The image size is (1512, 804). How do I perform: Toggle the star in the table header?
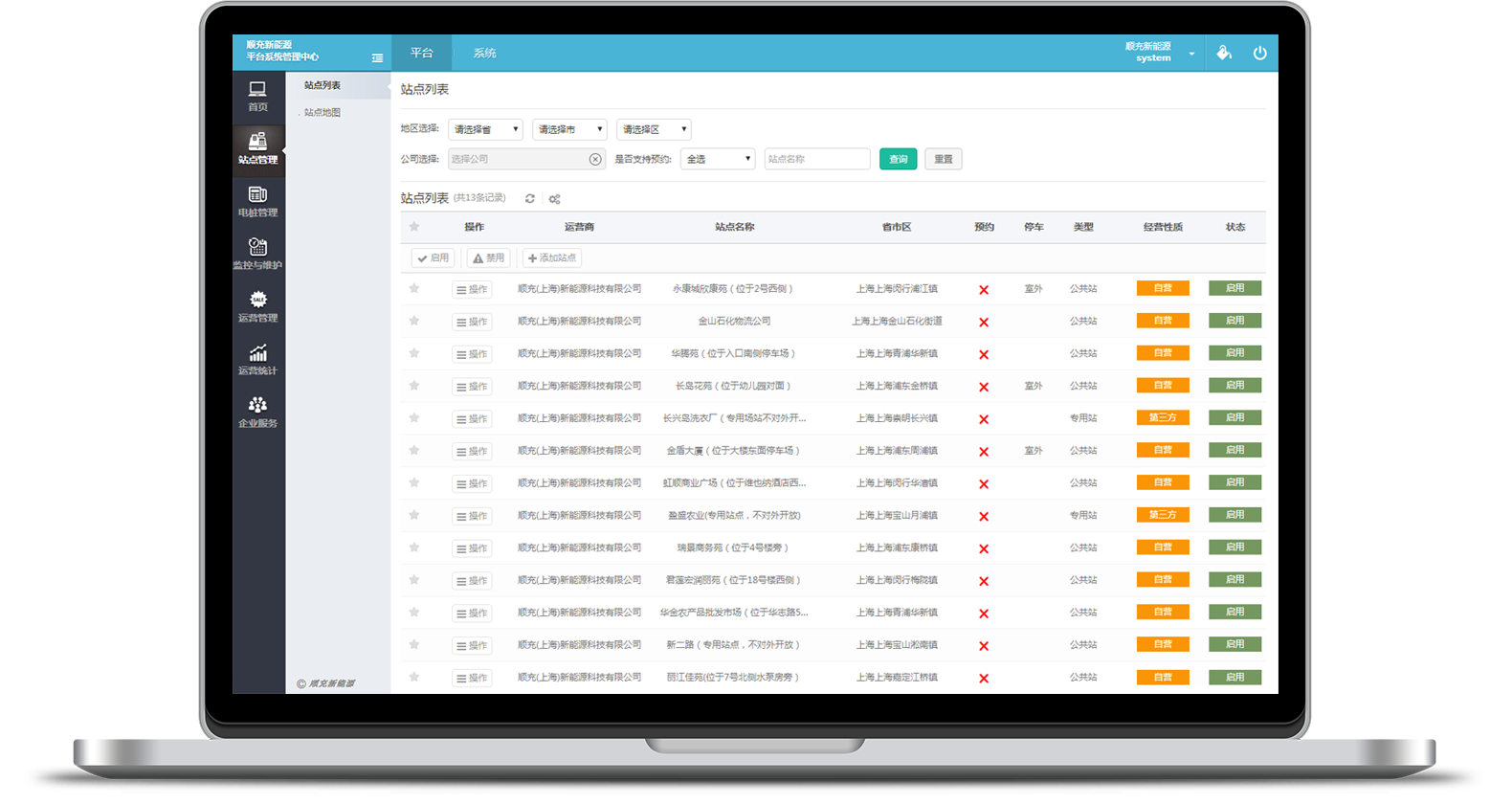click(414, 227)
